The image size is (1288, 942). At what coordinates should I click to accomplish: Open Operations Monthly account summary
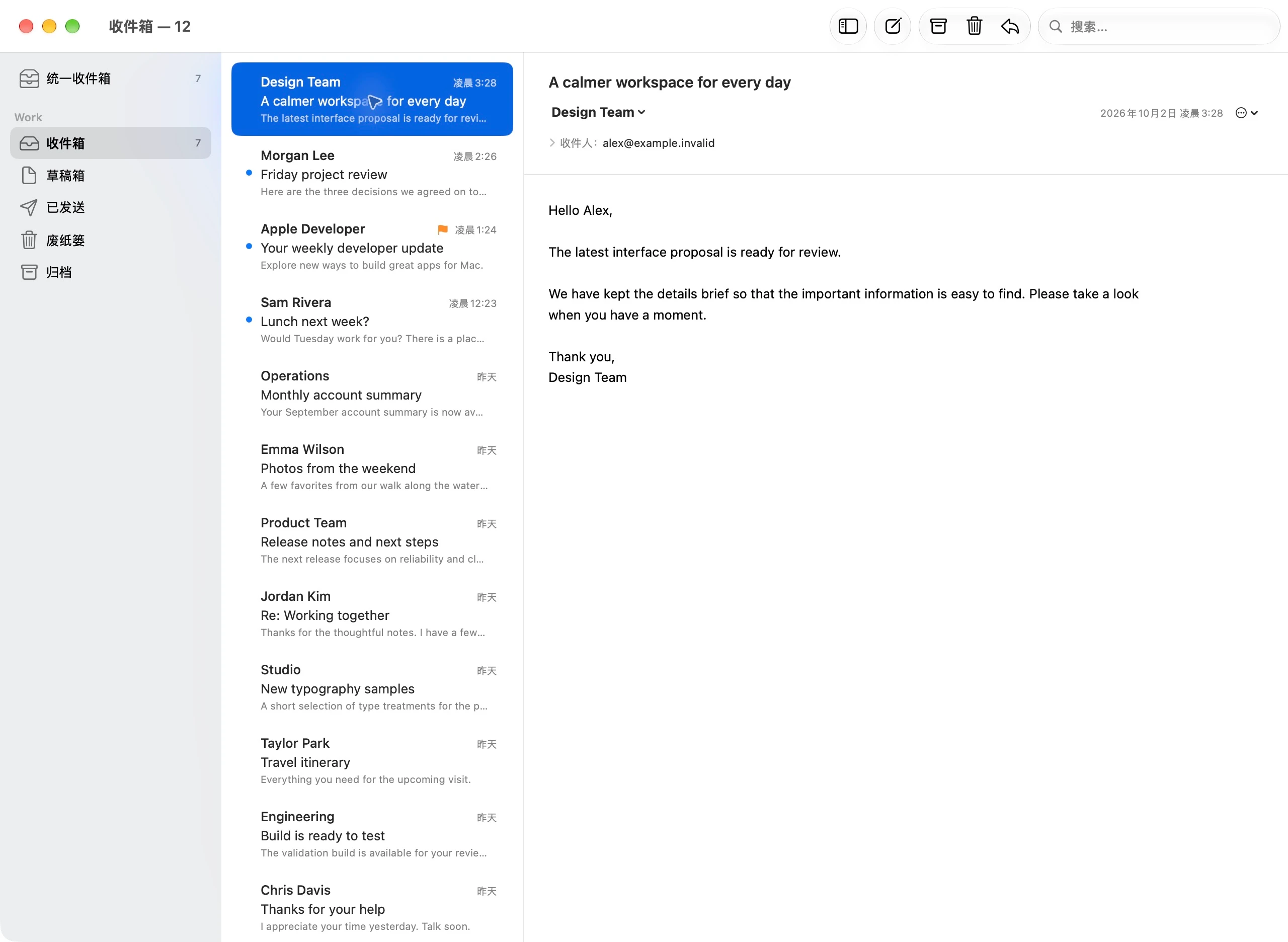coord(372,394)
